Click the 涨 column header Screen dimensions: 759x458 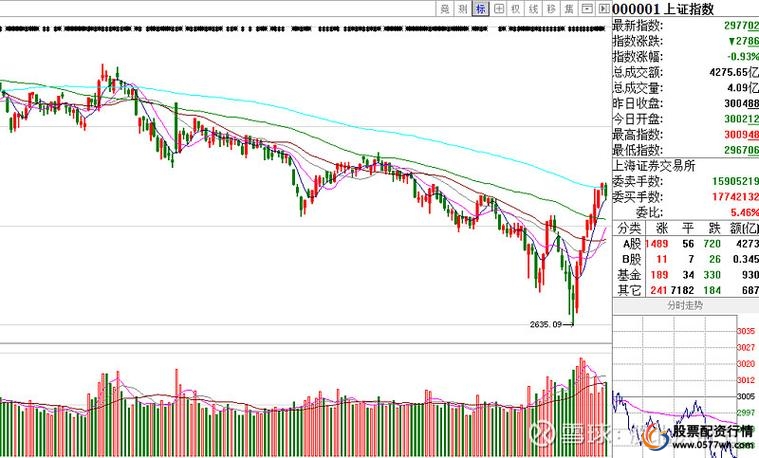(660, 228)
